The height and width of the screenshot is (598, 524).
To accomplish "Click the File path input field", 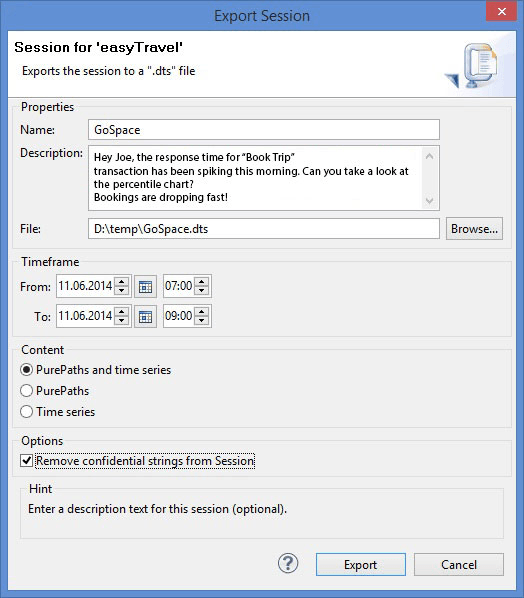I will [x=264, y=229].
